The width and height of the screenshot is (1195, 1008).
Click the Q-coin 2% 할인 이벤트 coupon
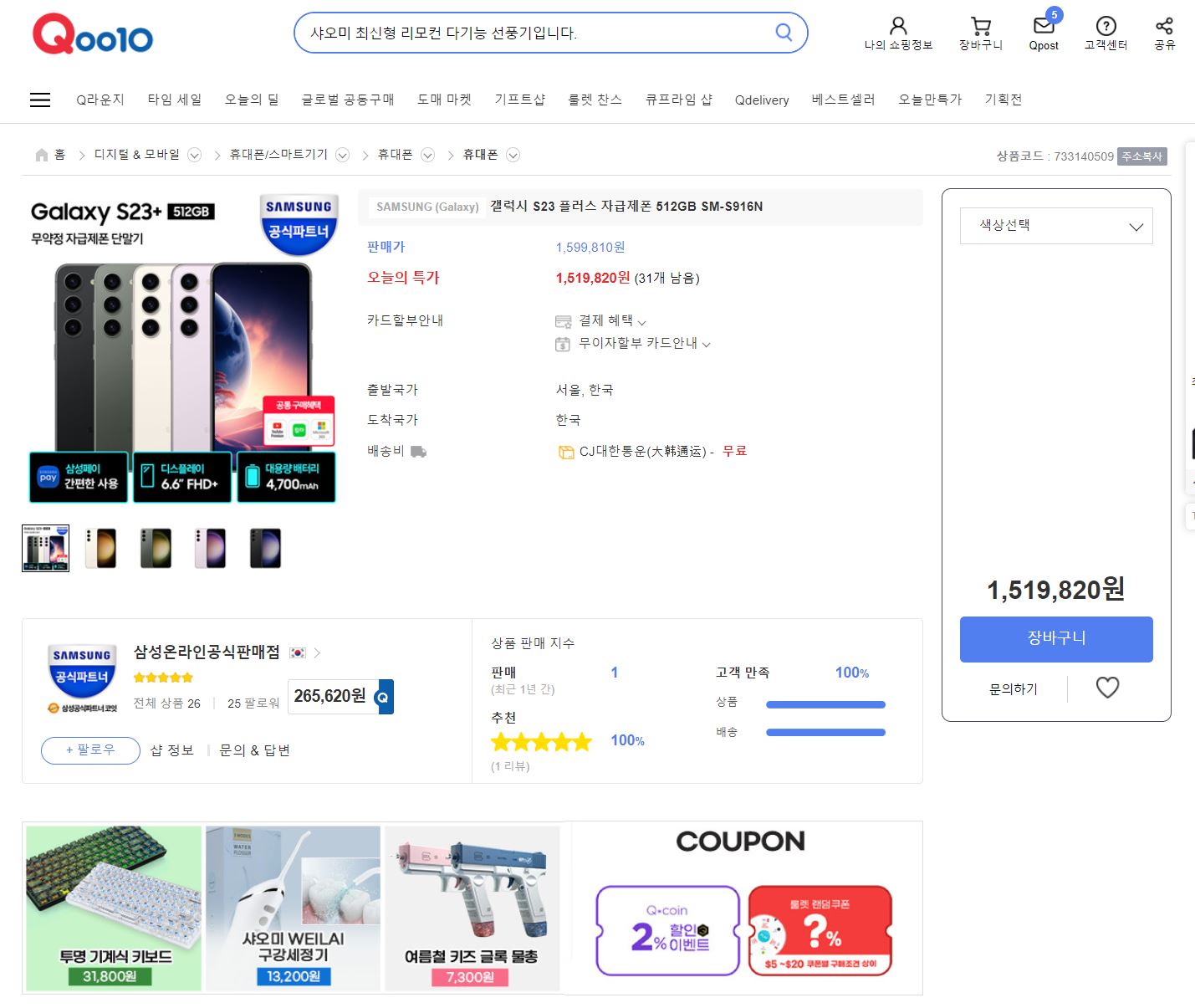[x=668, y=931]
